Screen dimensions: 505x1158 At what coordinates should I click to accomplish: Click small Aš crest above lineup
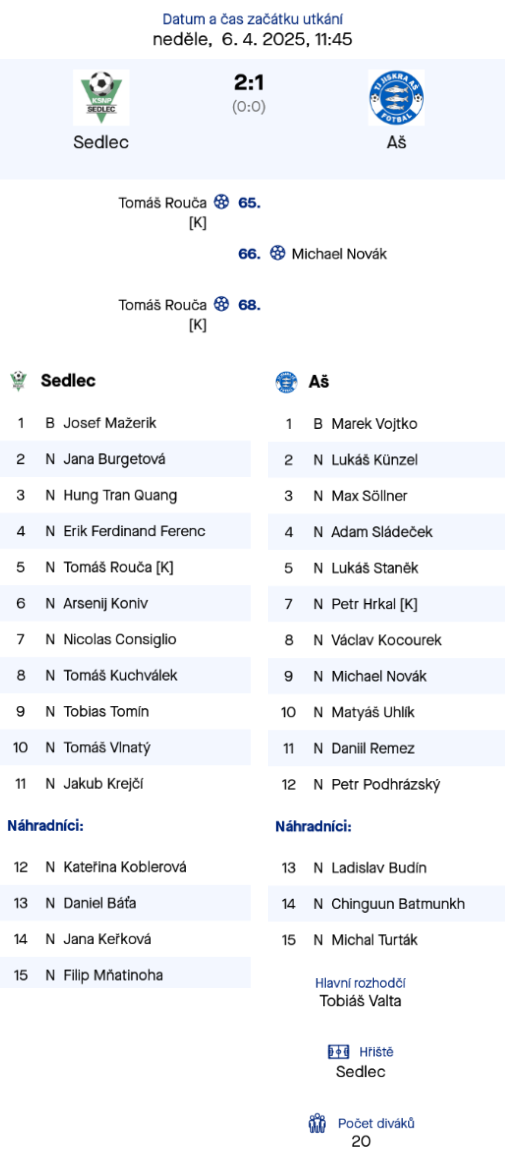[x=286, y=382]
